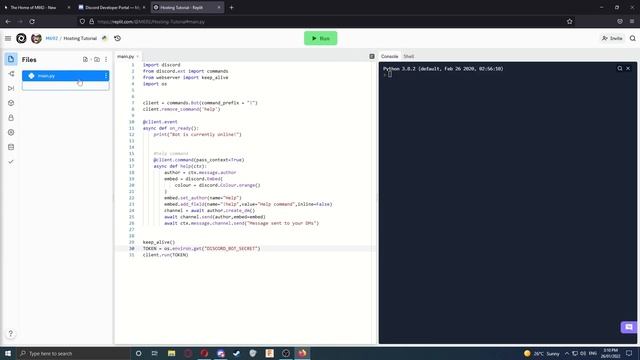The width and height of the screenshot is (640, 360).
Task: Click the 'client.run(TOKEN)' code line
Action: tap(165, 255)
